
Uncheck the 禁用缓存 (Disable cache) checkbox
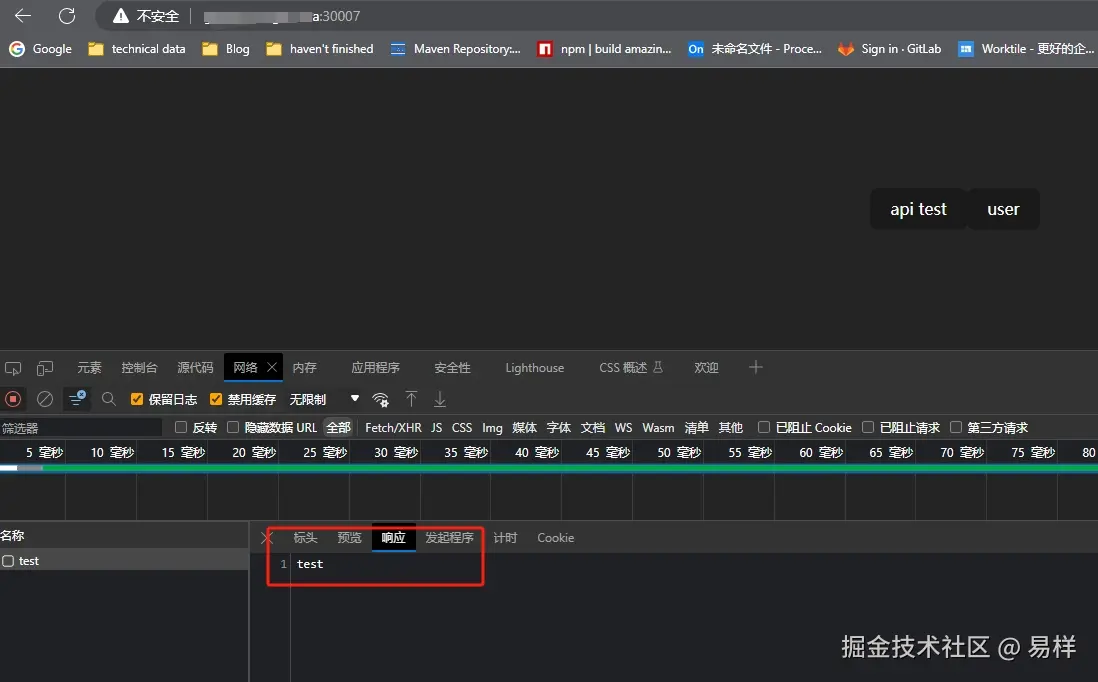point(216,399)
